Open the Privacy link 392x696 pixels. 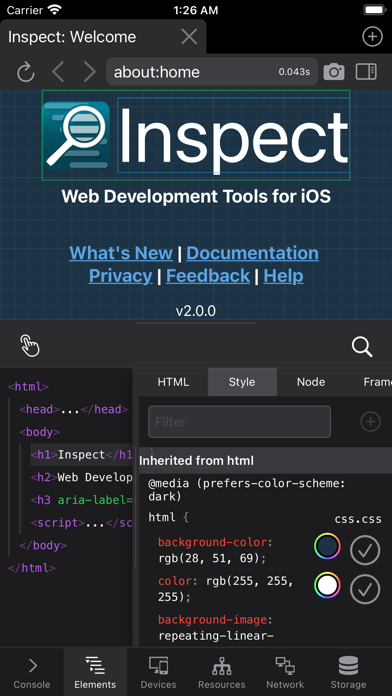pyautogui.click(x=120, y=276)
